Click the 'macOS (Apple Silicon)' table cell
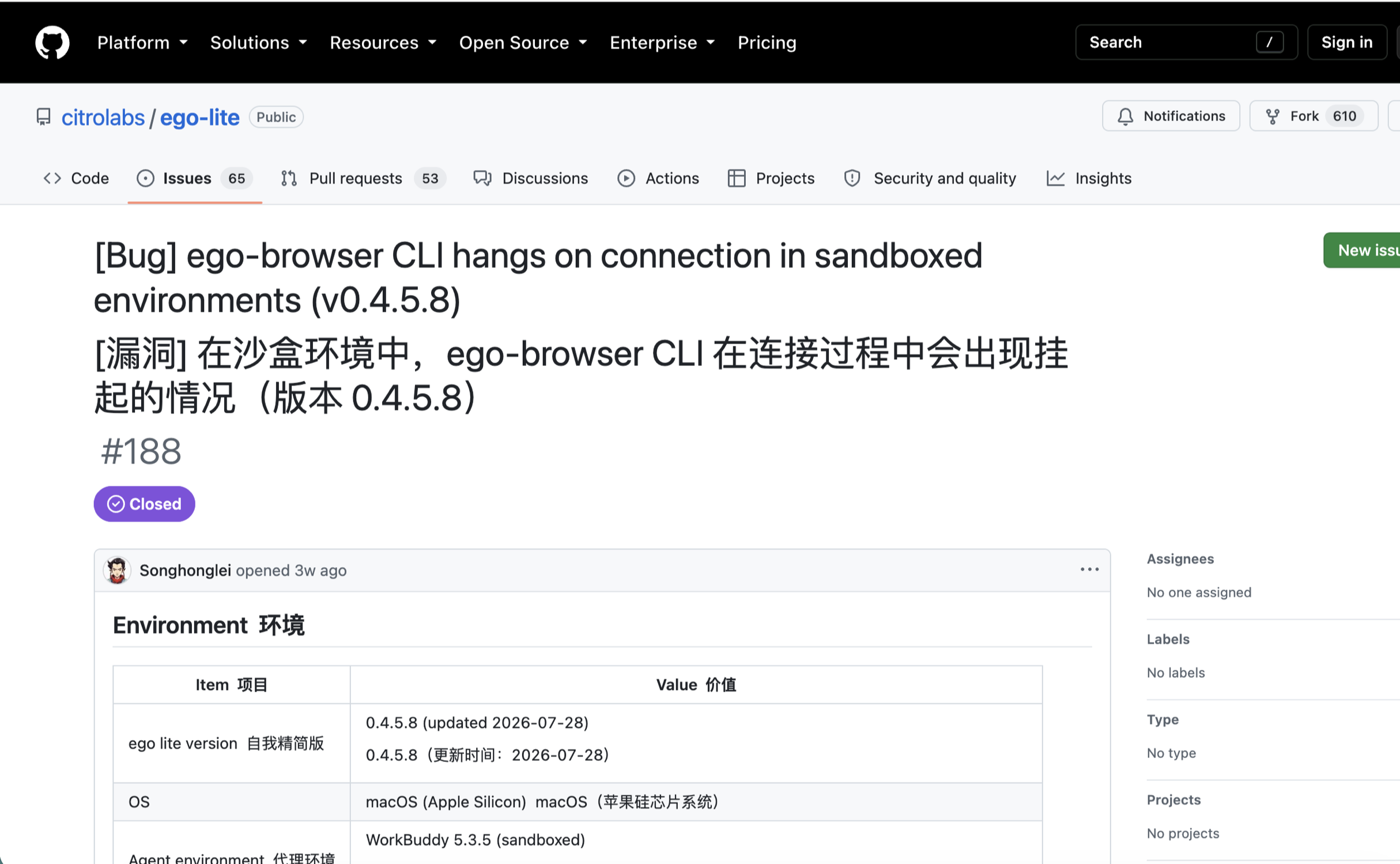 [696, 802]
